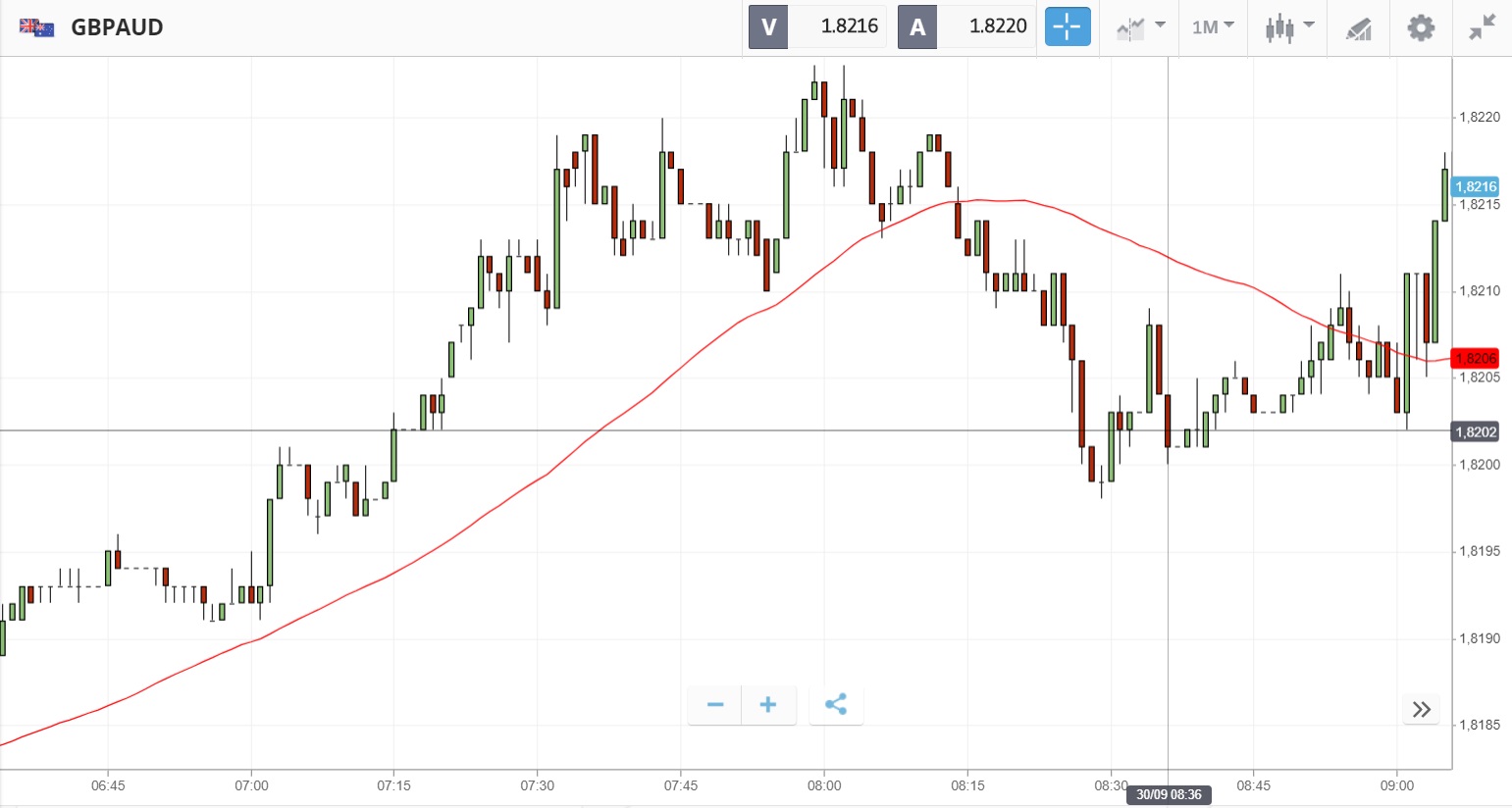Jump to latest candles with double-arrow button

point(1421,709)
